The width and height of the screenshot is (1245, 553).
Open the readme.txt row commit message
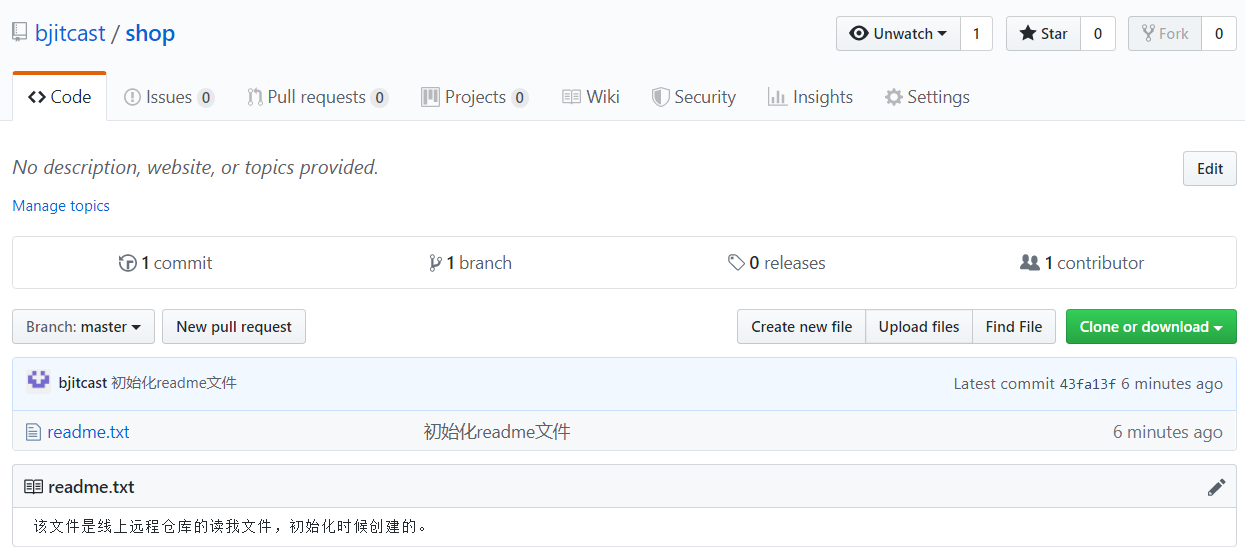(x=497, y=432)
